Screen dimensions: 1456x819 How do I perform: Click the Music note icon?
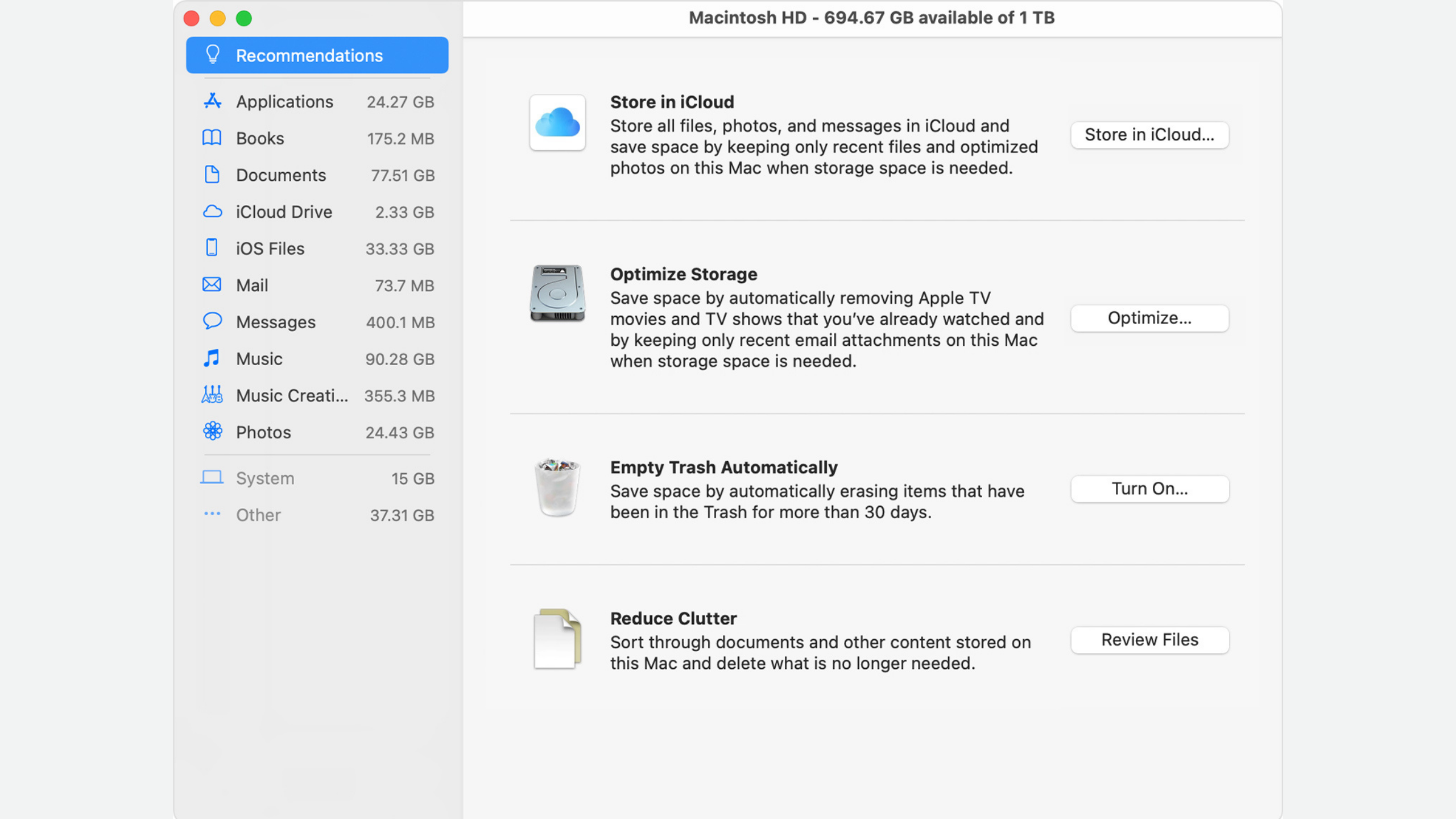(x=212, y=358)
